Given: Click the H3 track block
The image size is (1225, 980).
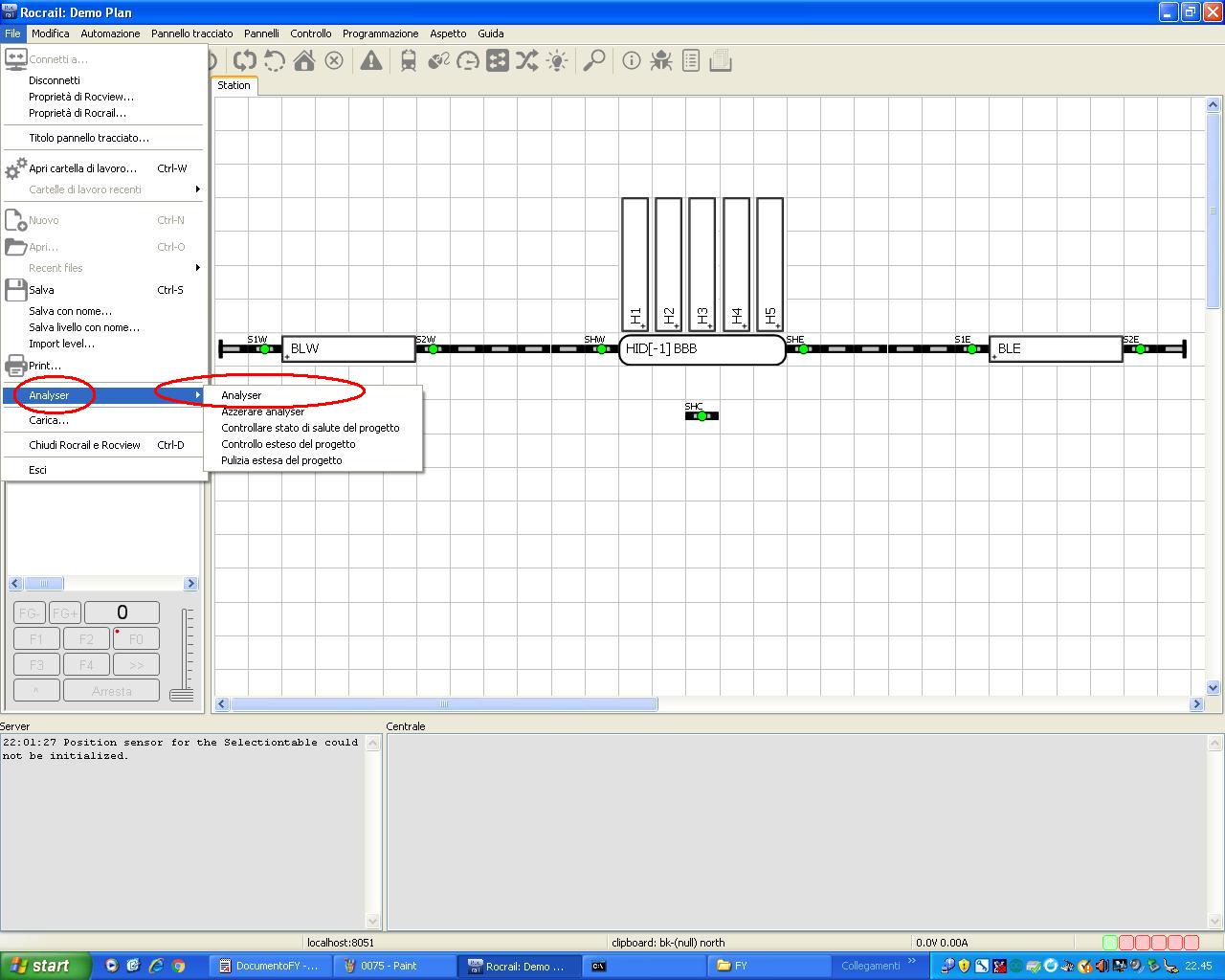Looking at the screenshot, I should [x=702, y=264].
